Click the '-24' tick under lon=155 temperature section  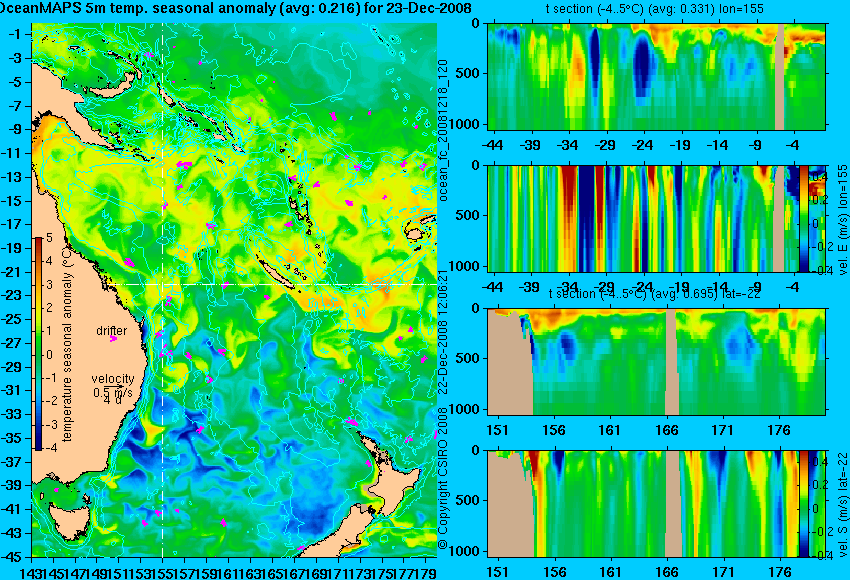pyautogui.click(x=642, y=145)
